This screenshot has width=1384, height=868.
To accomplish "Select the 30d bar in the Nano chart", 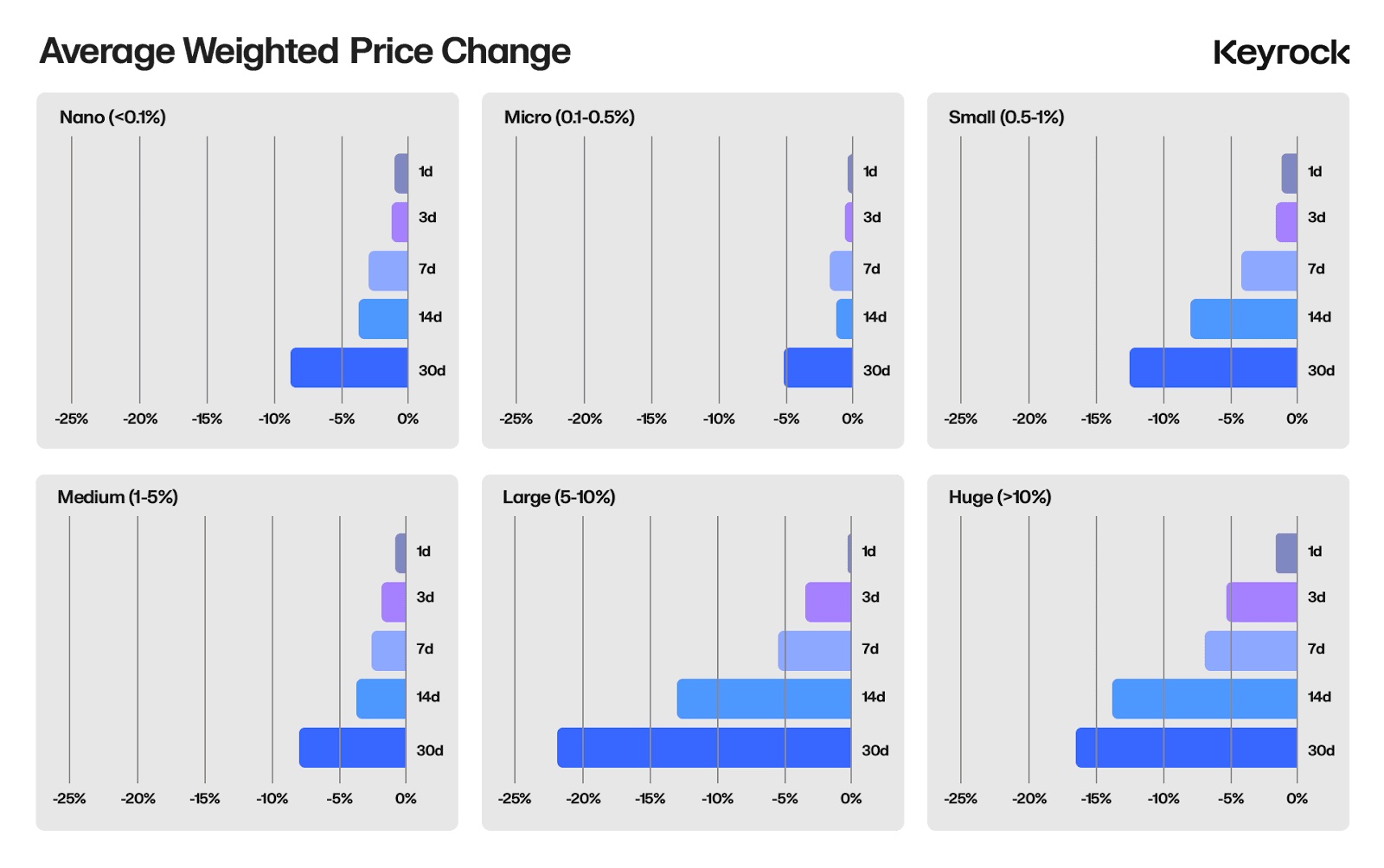I will pyautogui.click(x=349, y=367).
